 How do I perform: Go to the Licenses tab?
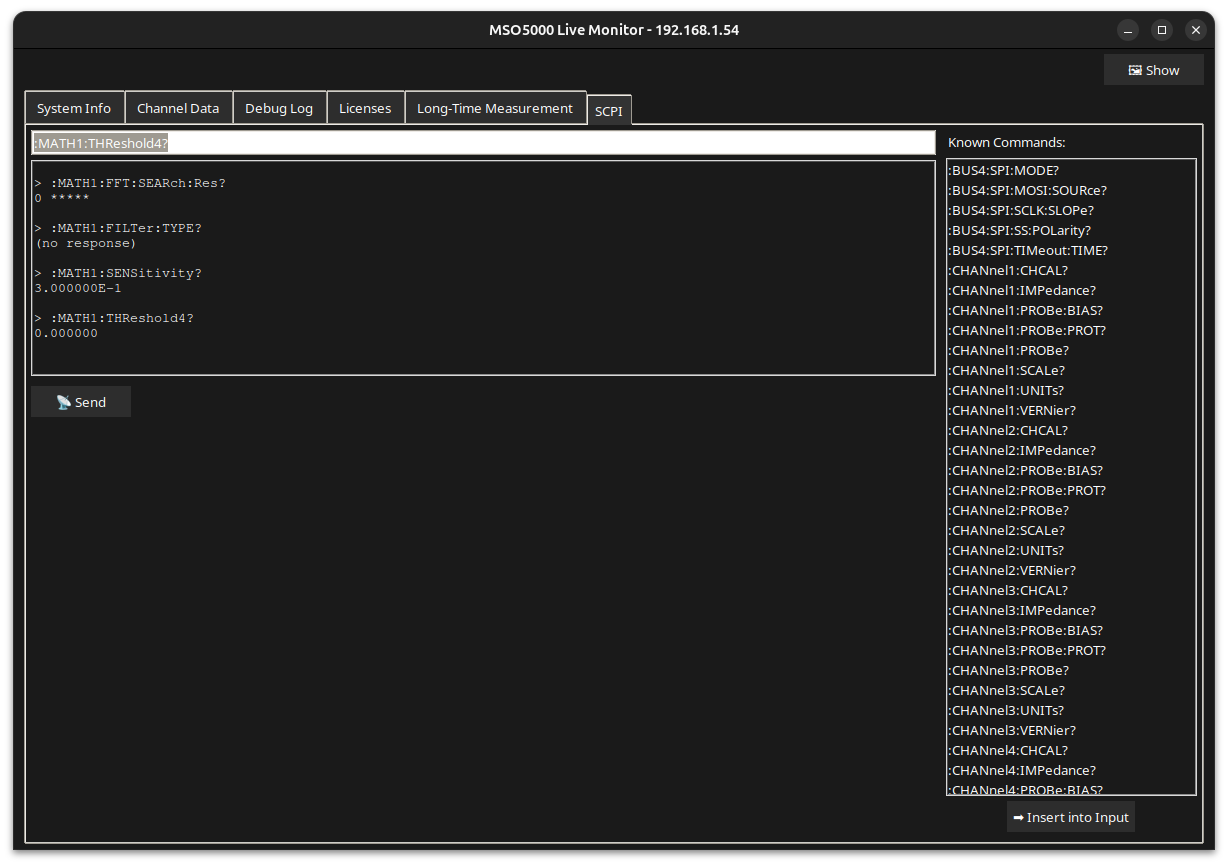coord(365,108)
